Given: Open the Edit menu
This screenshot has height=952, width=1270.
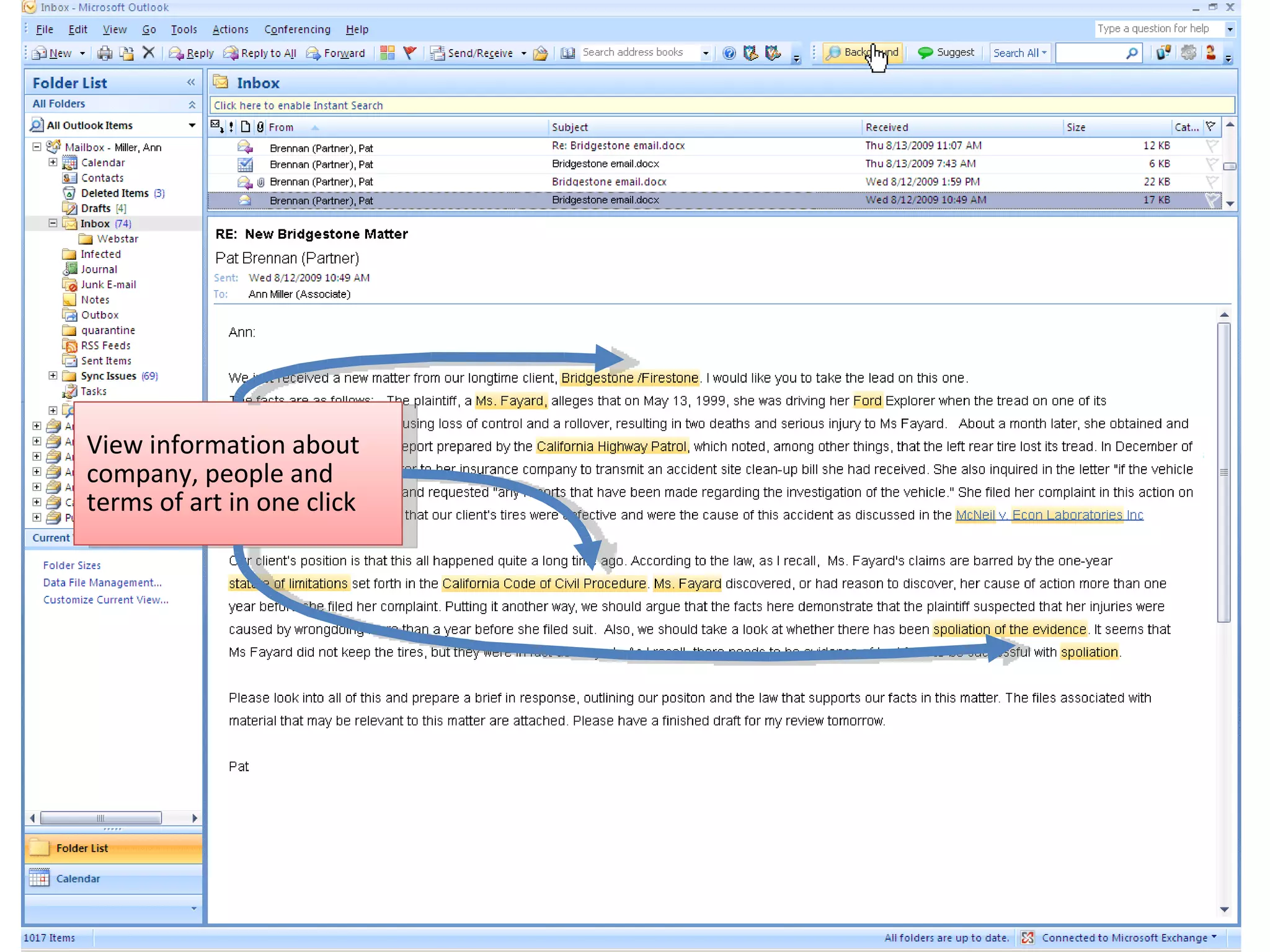Looking at the screenshot, I should 78,29.
